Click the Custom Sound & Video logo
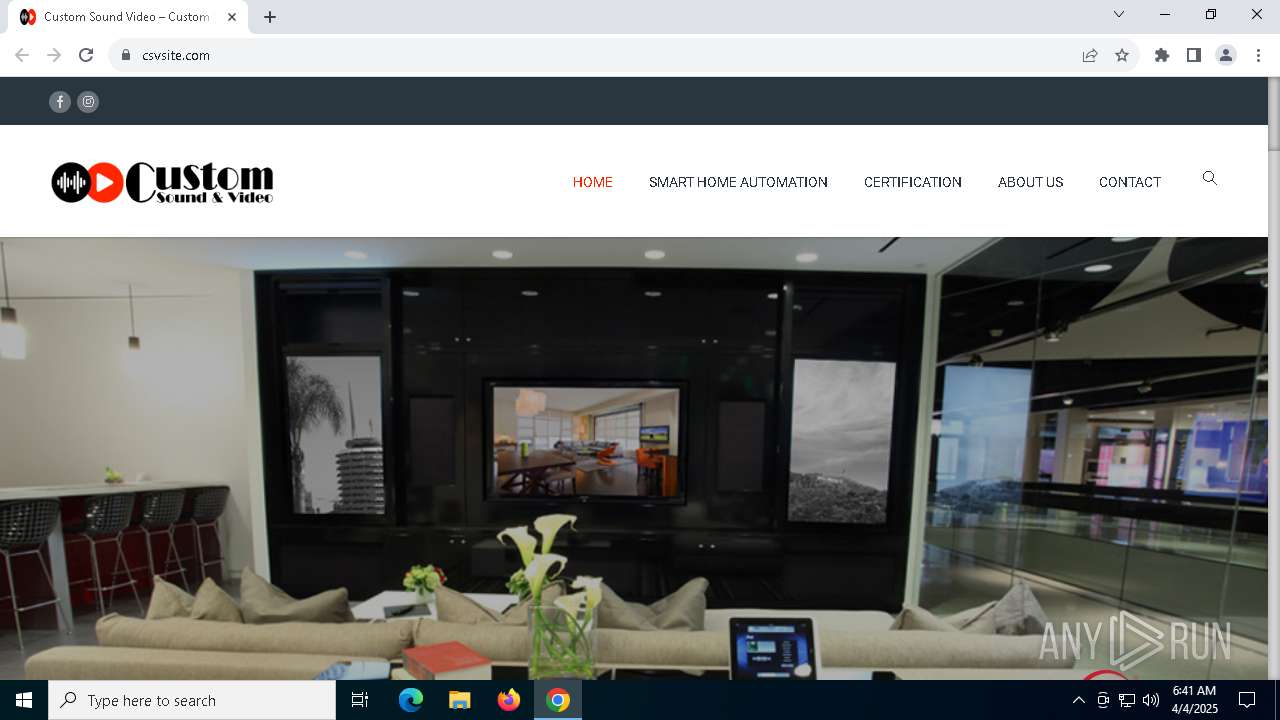Image resolution: width=1280 pixels, height=720 pixels. [x=162, y=182]
